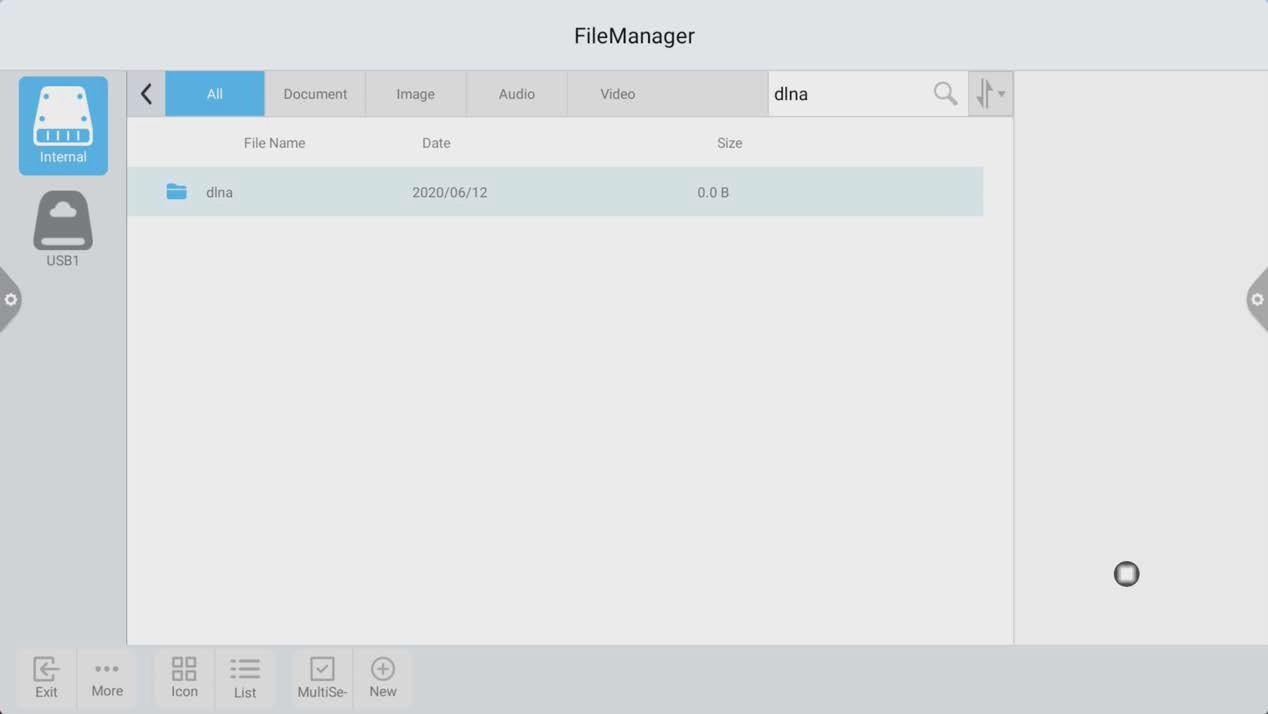1268x714 pixels.
Task: Switch to the Document tab
Action: [315, 94]
